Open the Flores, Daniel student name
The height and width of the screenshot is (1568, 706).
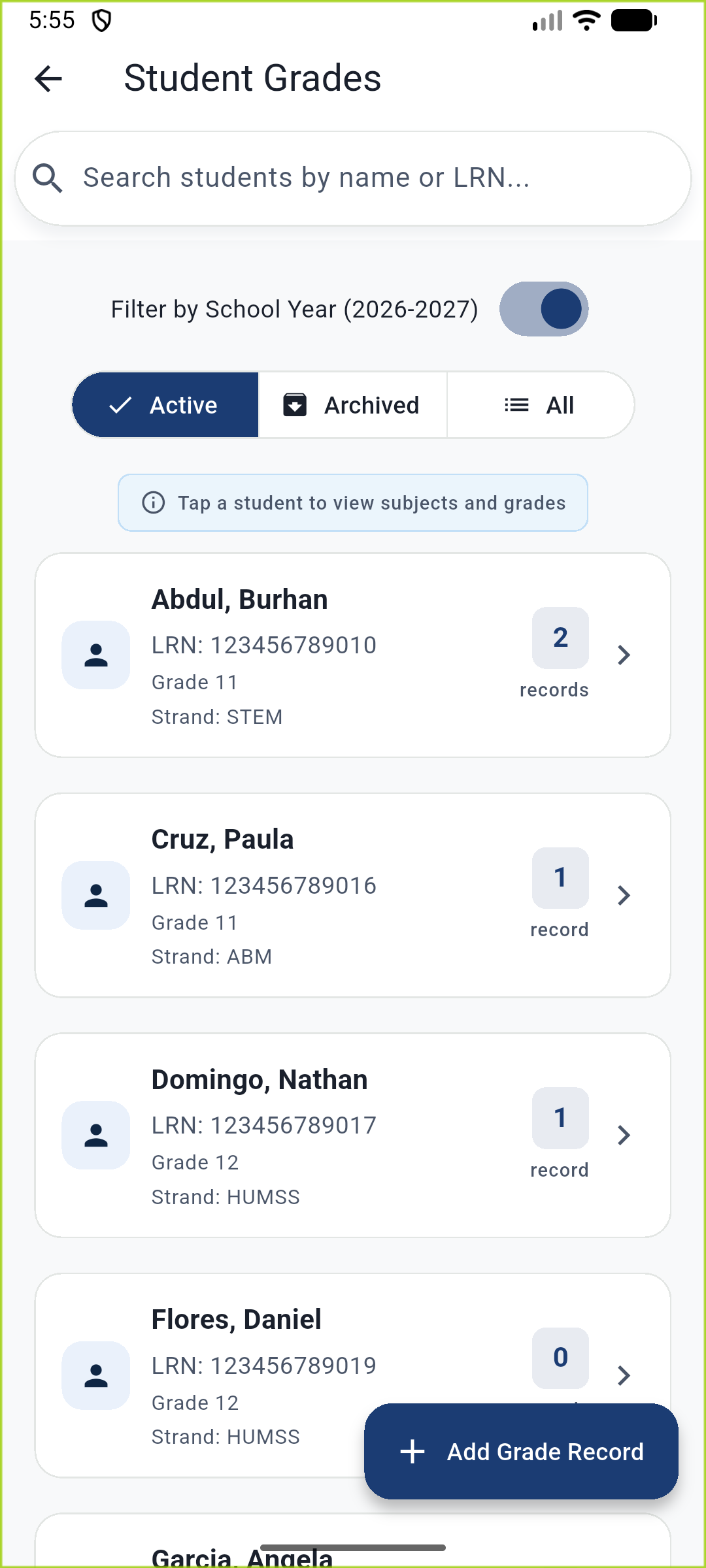[237, 1319]
